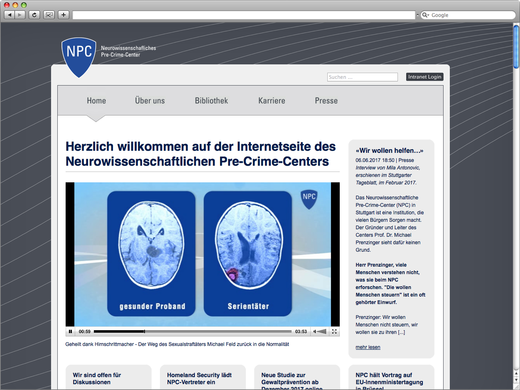Open the '«Wir wollen helfen...»' article headline
This screenshot has width=520, height=390.
tap(389, 151)
